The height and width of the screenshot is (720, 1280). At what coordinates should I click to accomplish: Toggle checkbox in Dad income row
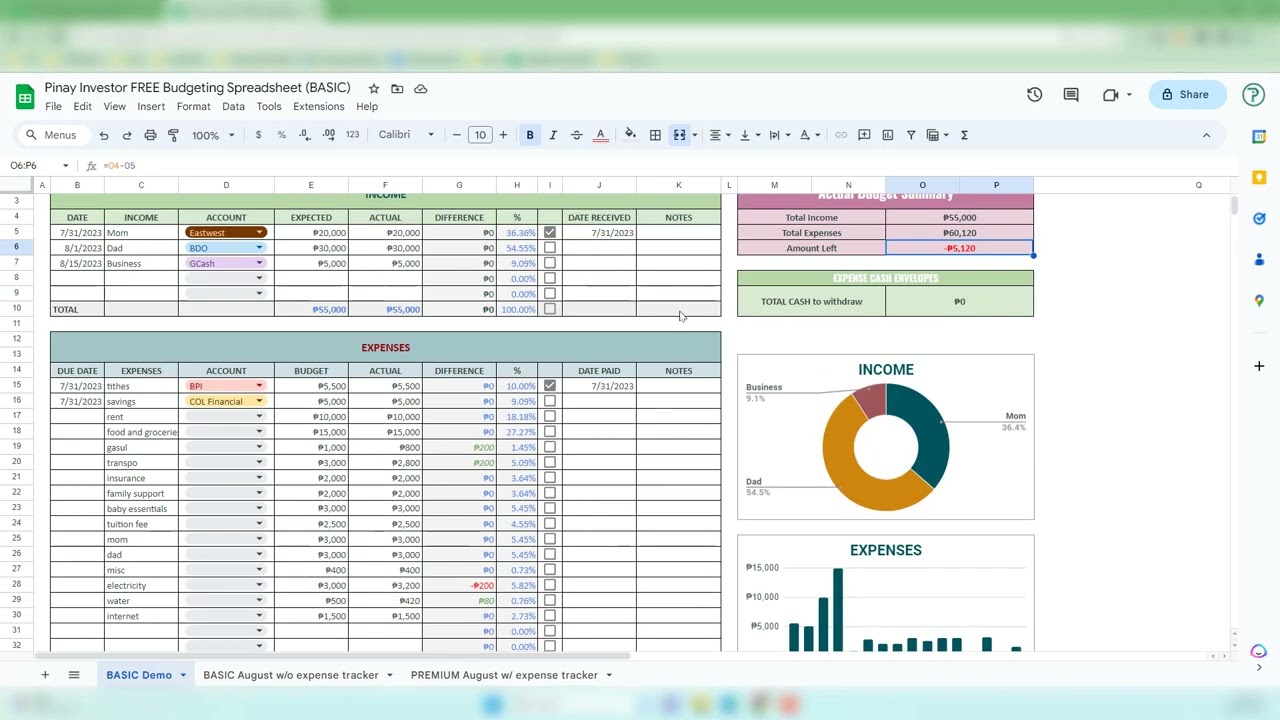coord(549,248)
